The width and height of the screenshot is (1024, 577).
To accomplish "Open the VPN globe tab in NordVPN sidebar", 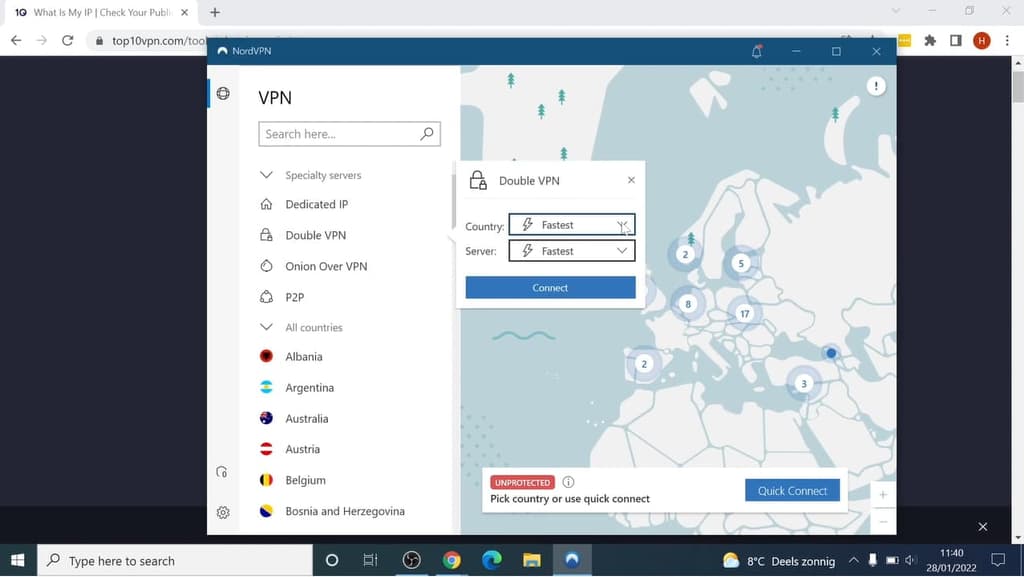I will [223, 93].
